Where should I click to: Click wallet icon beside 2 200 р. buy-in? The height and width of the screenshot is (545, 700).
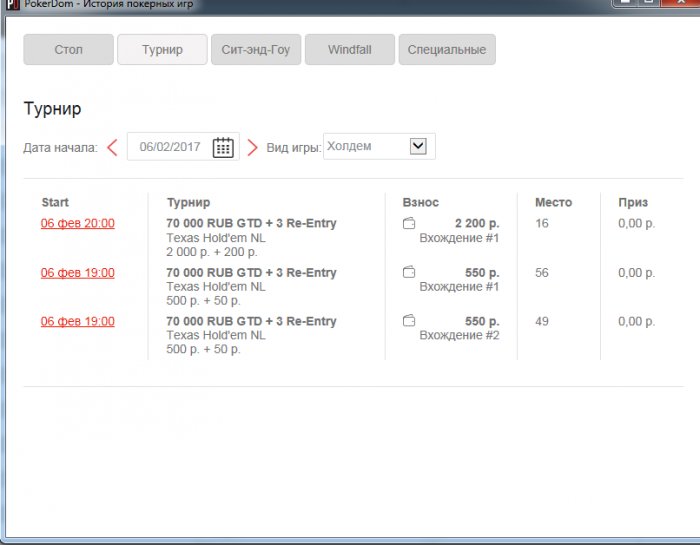[409, 223]
